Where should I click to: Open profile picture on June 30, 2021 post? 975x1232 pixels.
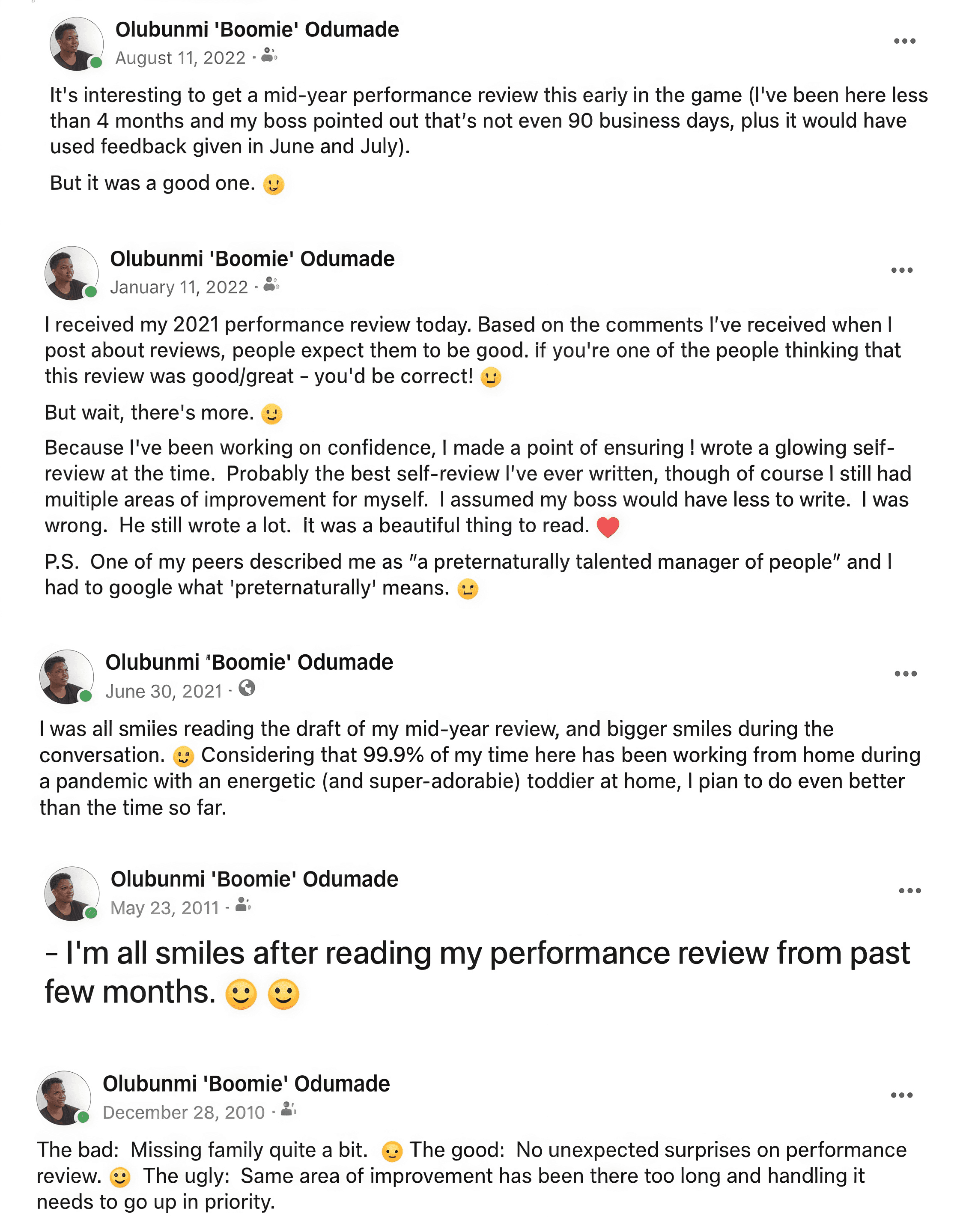(66, 677)
